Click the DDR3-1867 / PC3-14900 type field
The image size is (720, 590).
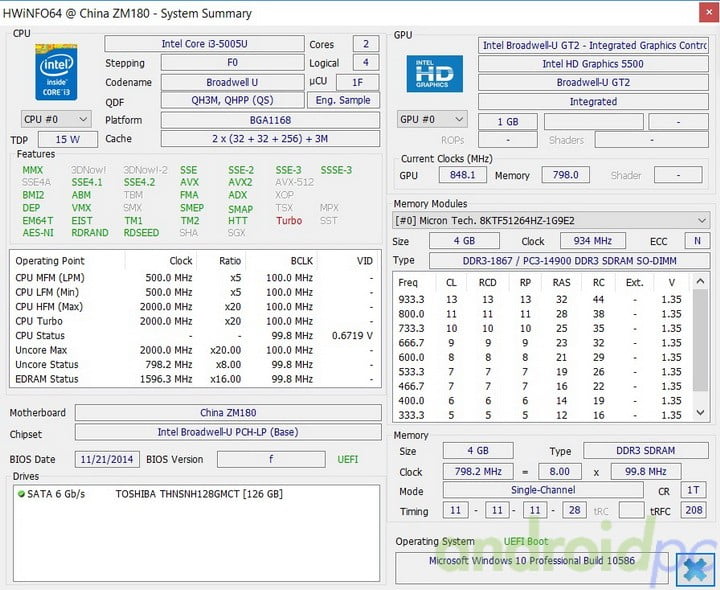click(x=569, y=261)
